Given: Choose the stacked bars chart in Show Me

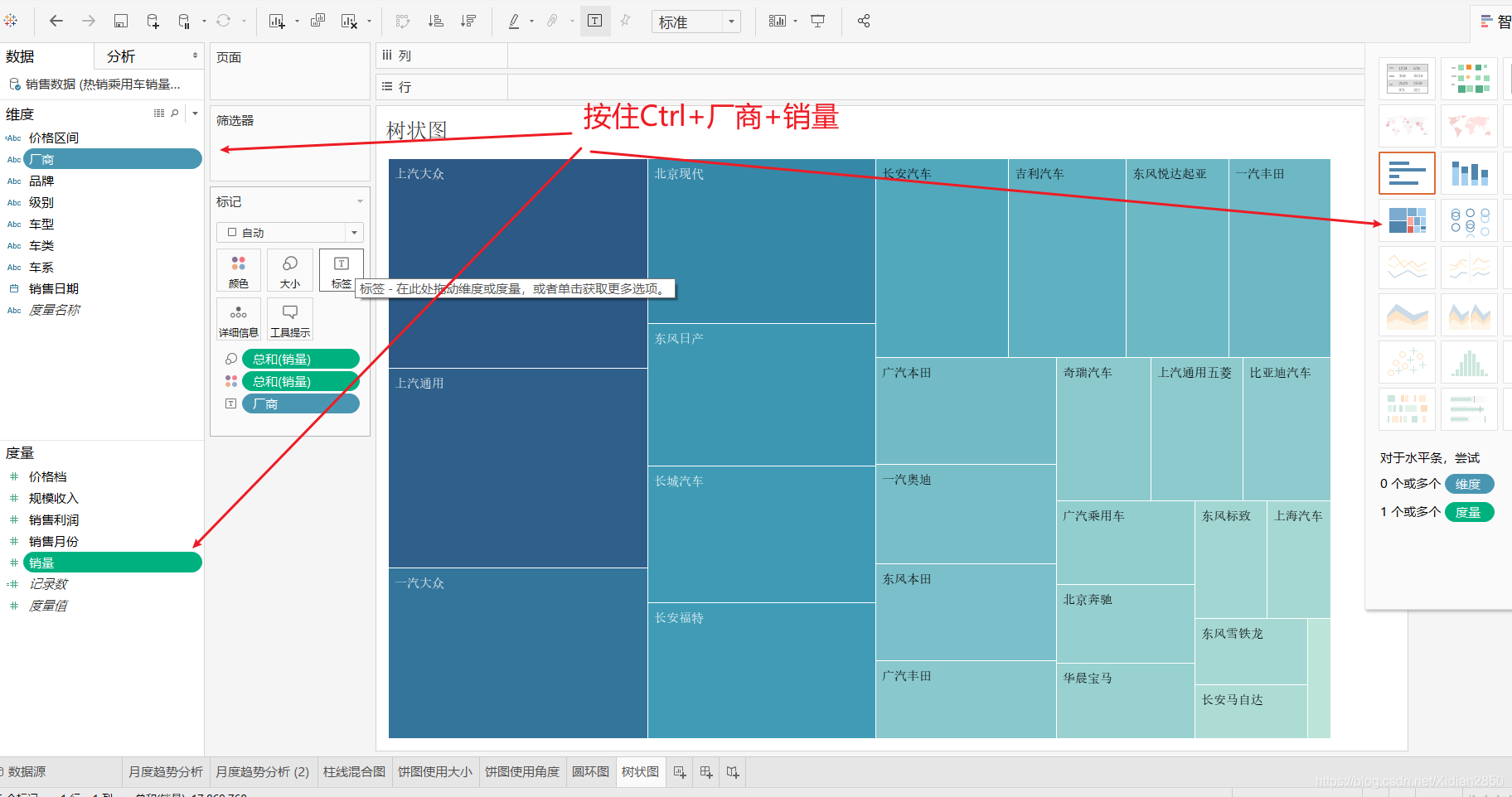Looking at the screenshot, I should click(1470, 172).
